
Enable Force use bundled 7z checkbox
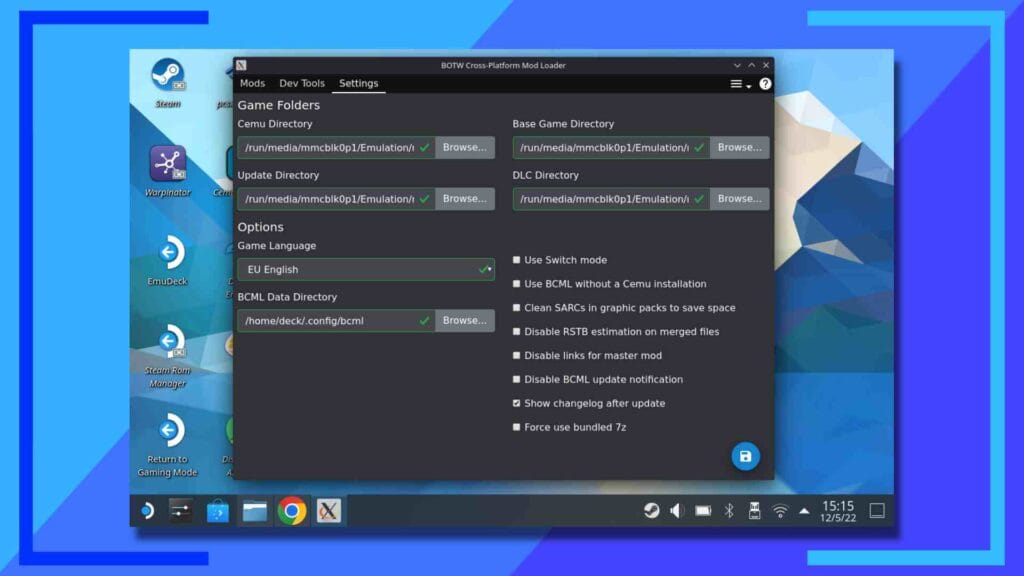(x=517, y=427)
